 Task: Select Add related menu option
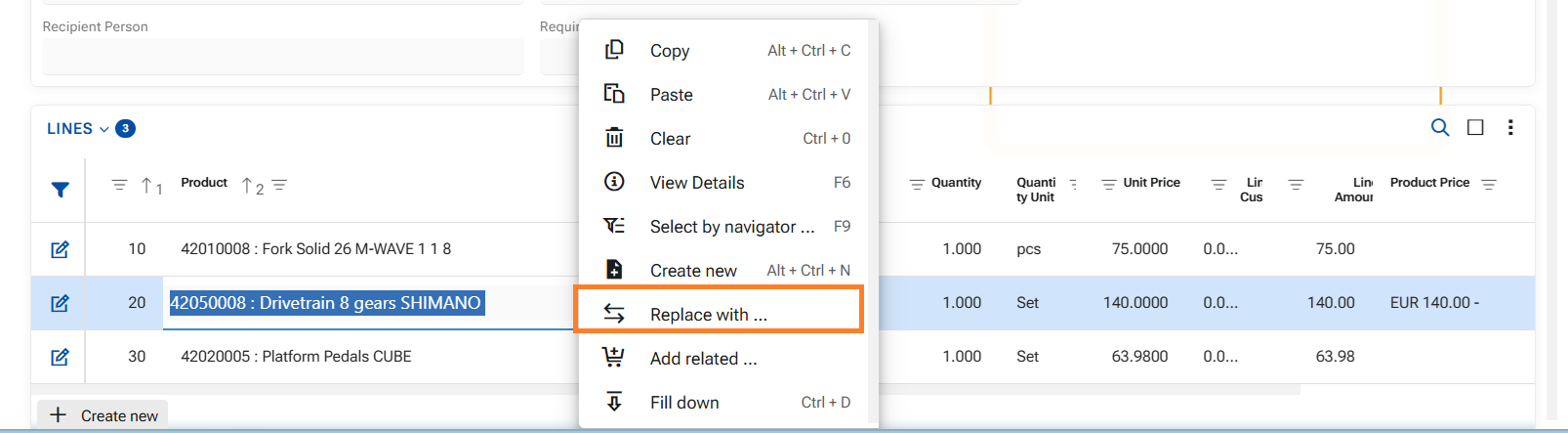click(x=703, y=359)
